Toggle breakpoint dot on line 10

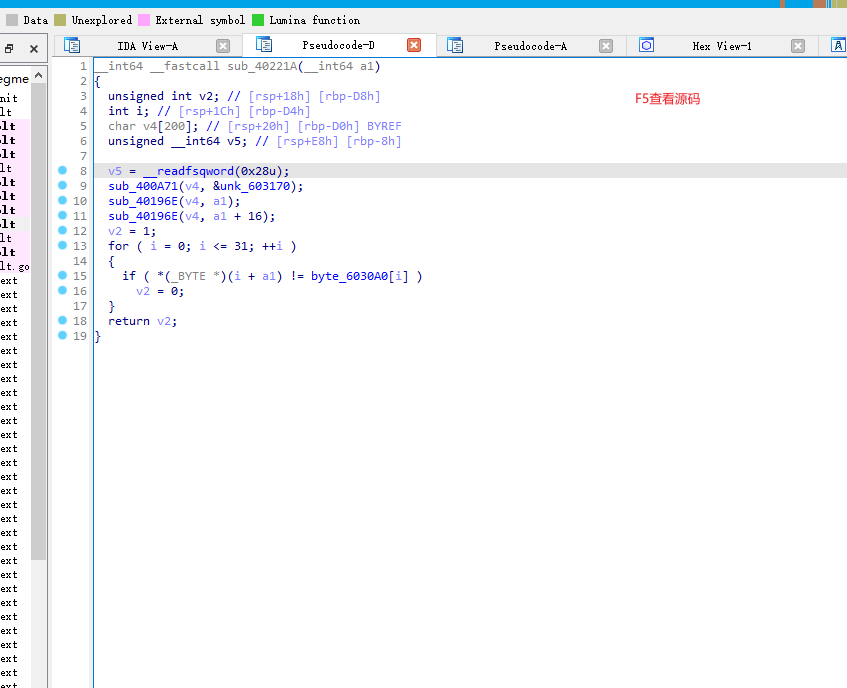63,200
